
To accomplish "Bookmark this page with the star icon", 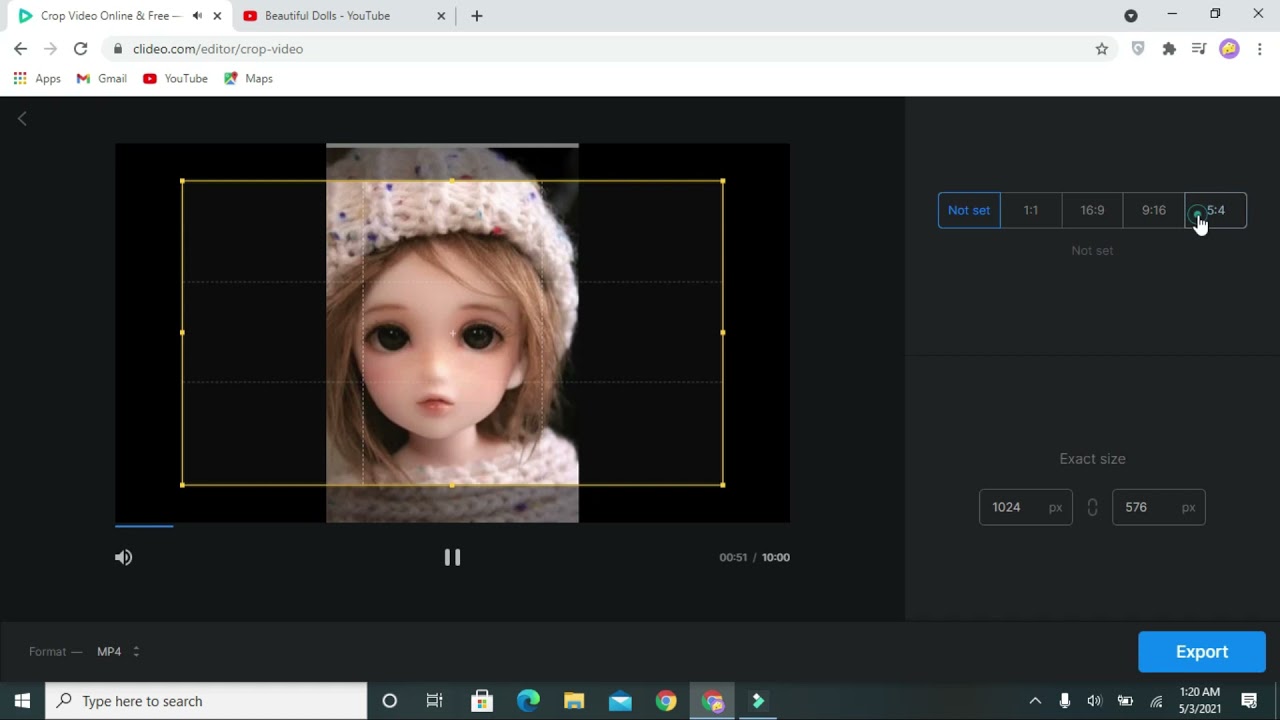I will click(x=1102, y=48).
